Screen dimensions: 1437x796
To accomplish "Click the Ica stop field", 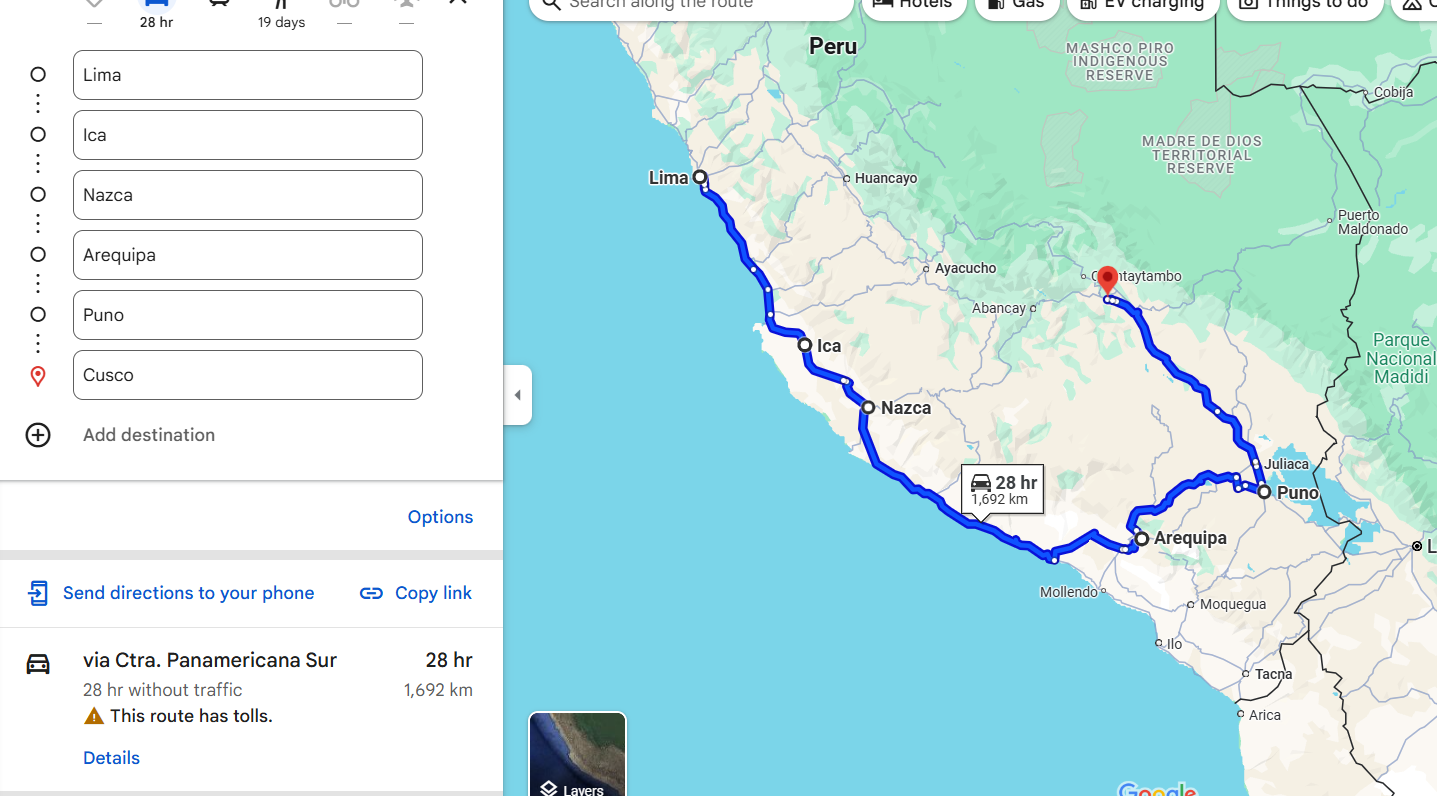I will [248, 135].
